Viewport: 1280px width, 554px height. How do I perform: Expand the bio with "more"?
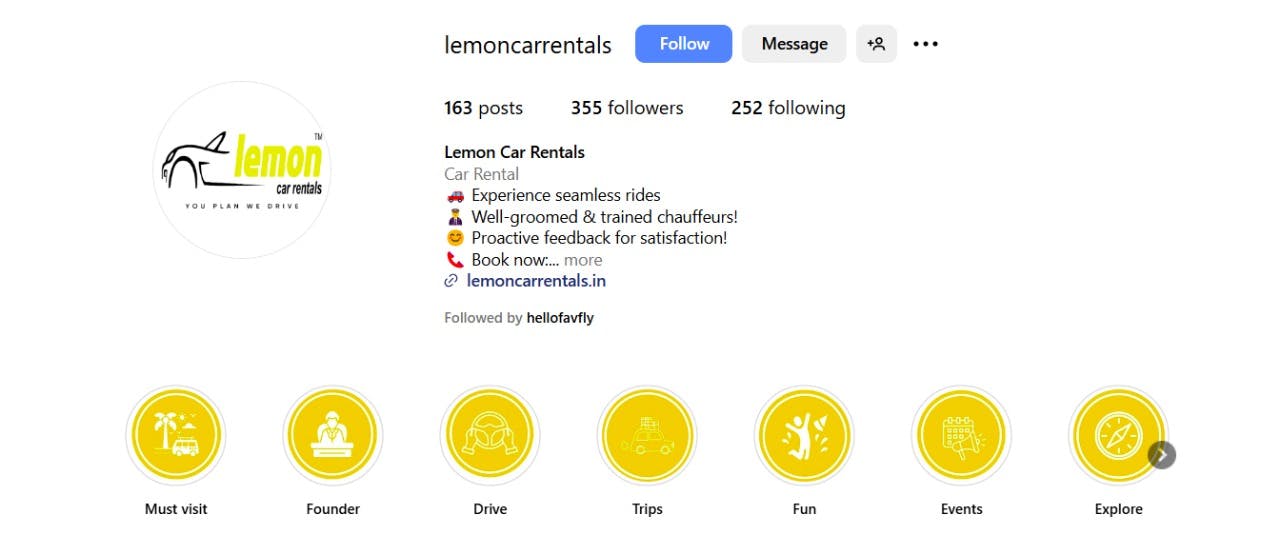pos(583,260)
